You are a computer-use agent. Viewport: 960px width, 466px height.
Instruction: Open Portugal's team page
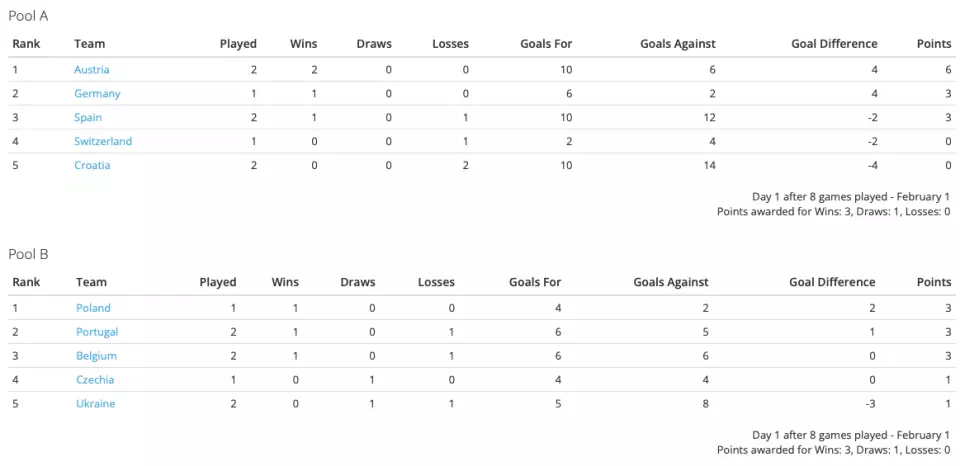click(97, 332)
